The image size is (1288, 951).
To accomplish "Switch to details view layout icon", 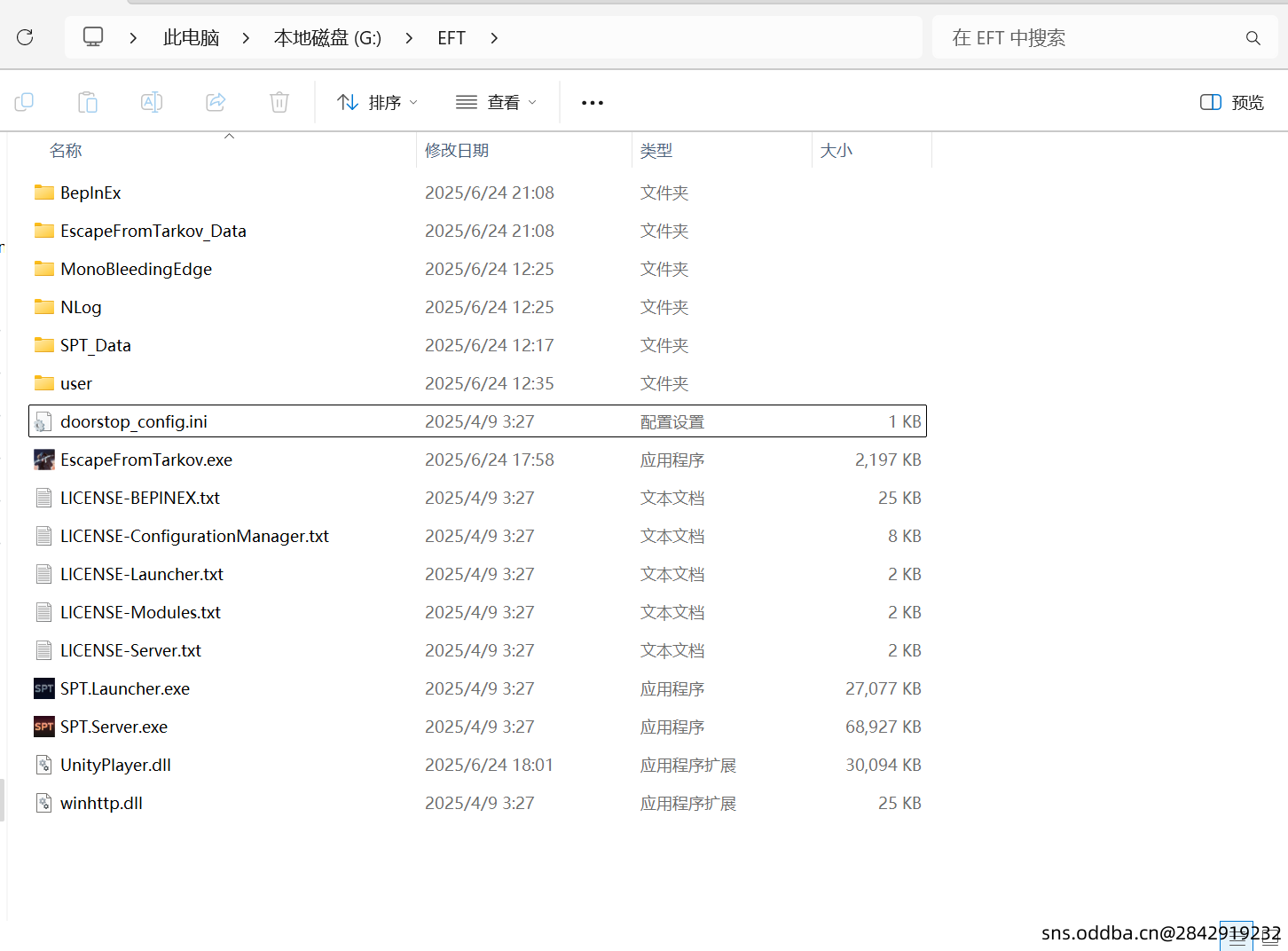I will (1237, 936).
